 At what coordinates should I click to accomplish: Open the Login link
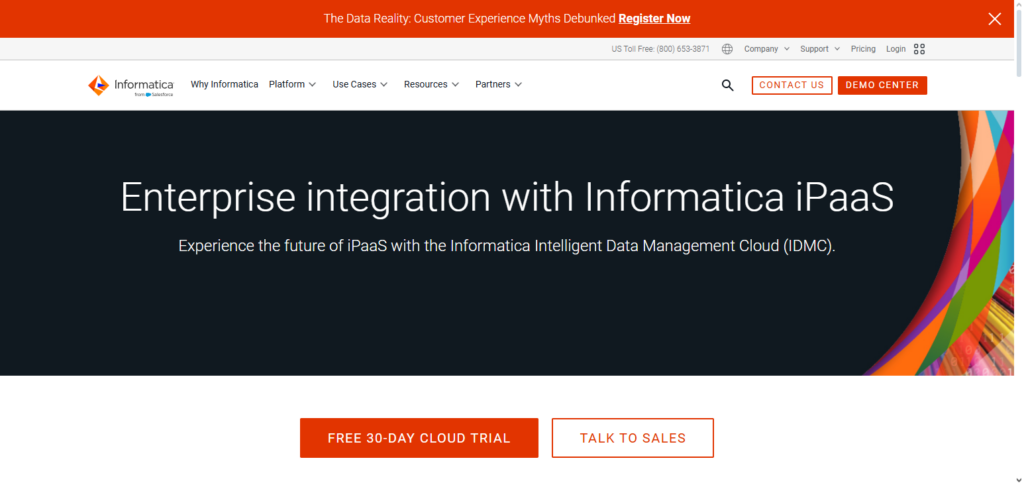(x=895, y=49)
